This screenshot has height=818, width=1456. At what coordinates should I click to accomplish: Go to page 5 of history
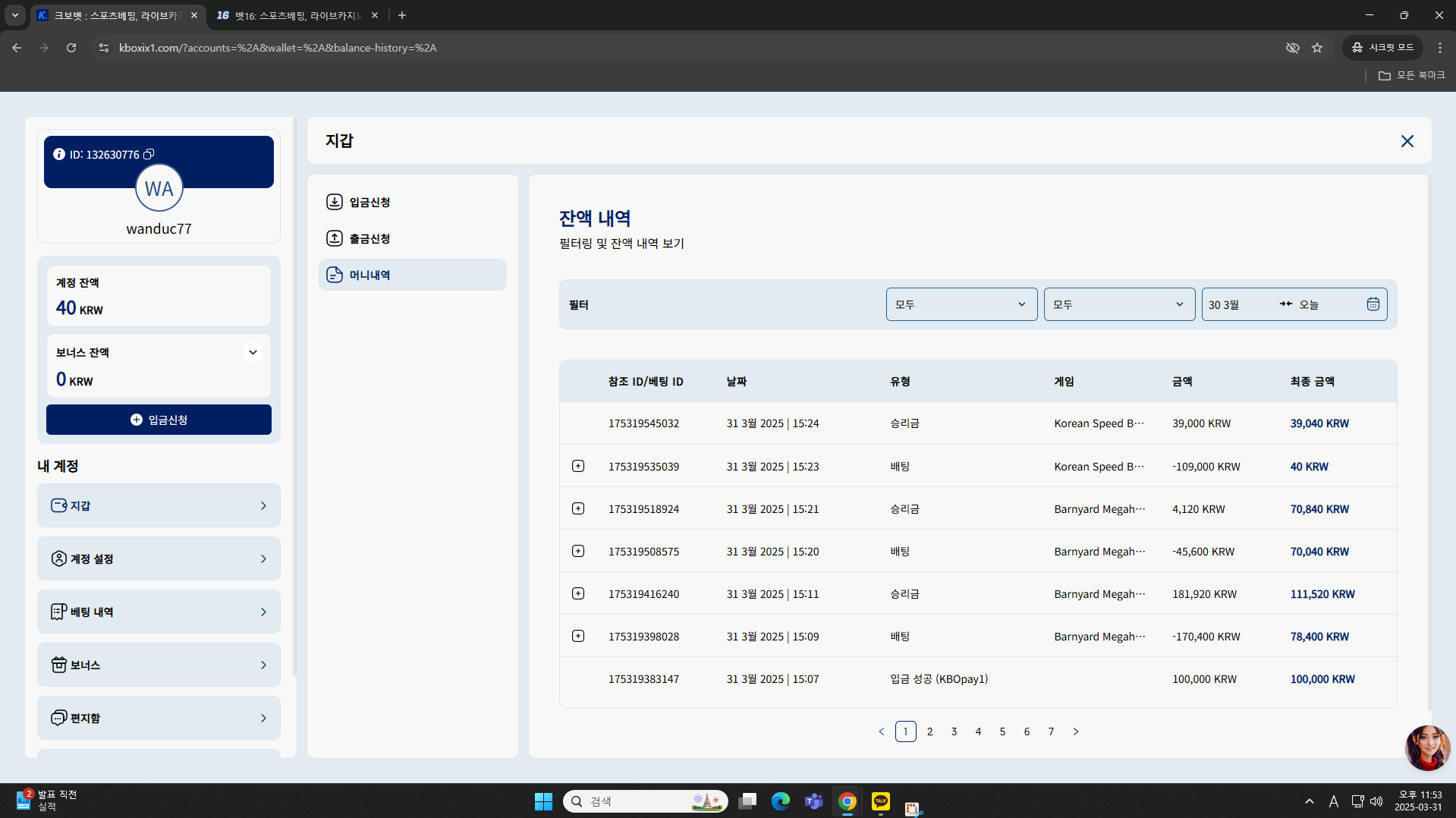click(1002, 731)
